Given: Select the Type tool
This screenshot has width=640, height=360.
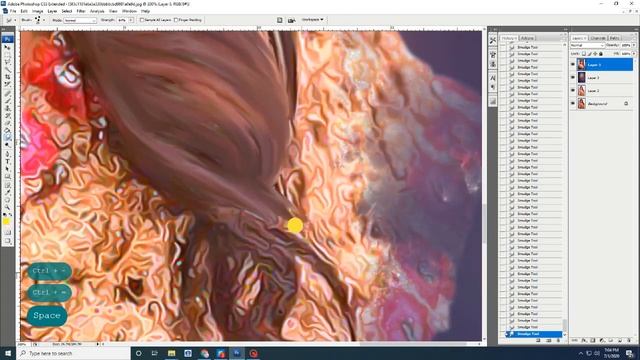Looking at the screenshot, I should click(8, 162).
